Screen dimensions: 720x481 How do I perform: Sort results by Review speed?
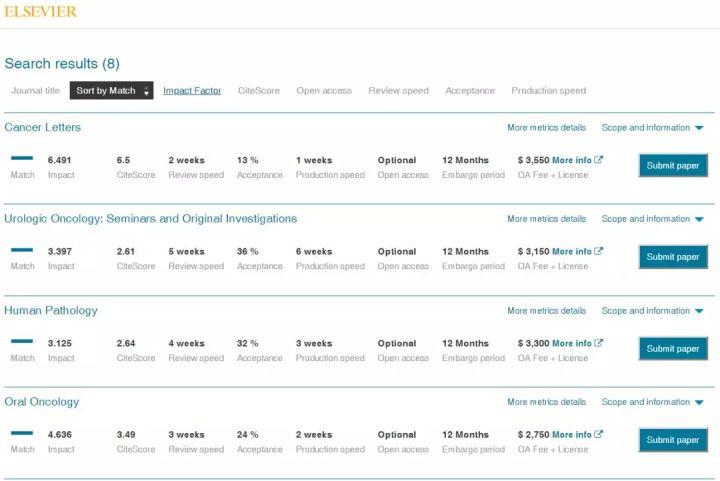click(398, 90)
